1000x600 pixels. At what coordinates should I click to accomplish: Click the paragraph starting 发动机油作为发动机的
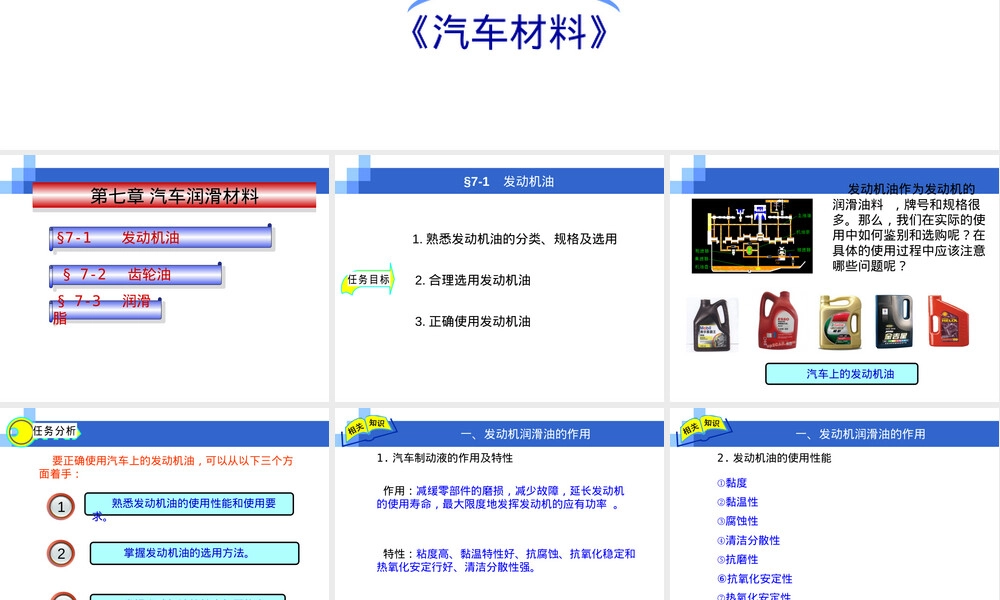pyautogui.click(x=909, y=228)
